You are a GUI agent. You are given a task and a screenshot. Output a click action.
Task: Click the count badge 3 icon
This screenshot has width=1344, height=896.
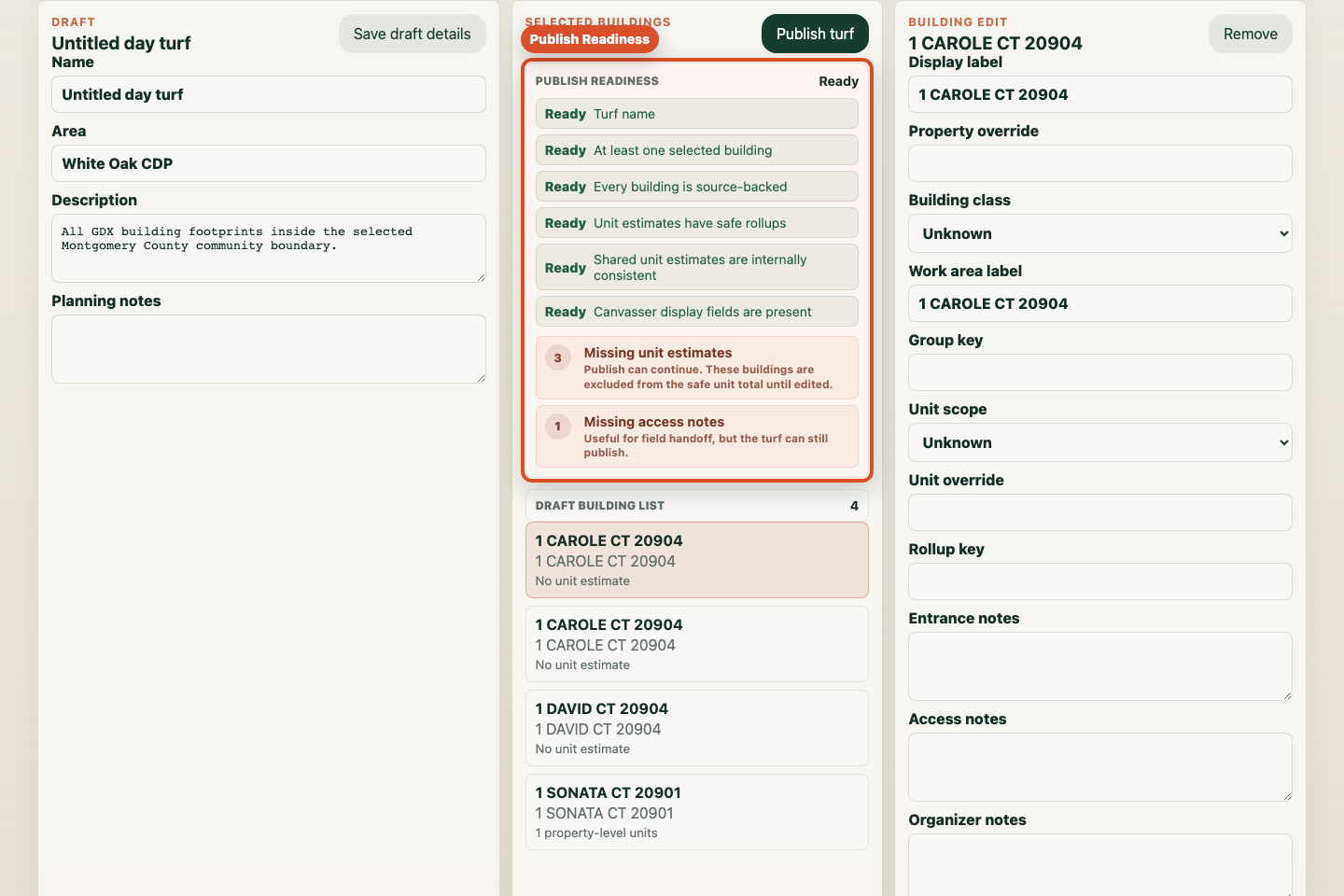pos(558,357)
